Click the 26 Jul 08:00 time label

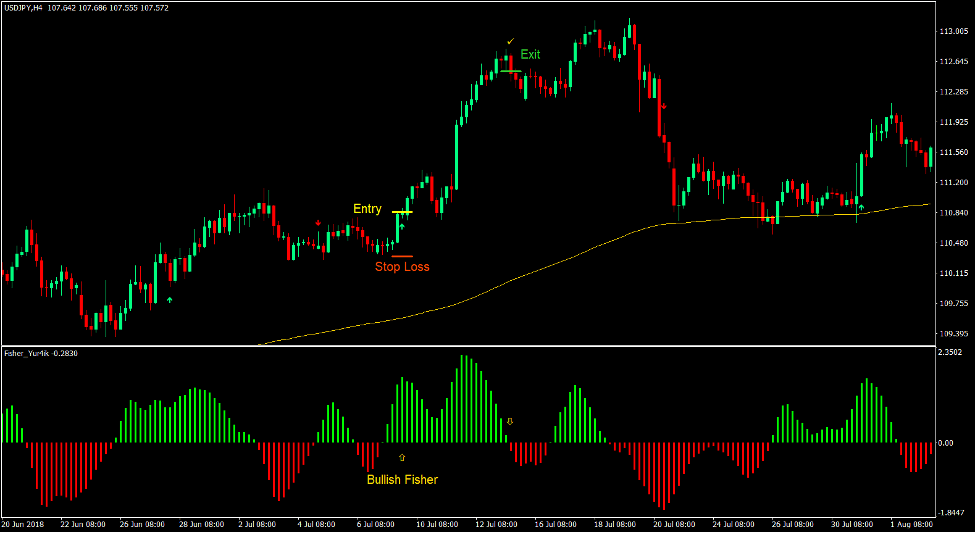point(793,524)
